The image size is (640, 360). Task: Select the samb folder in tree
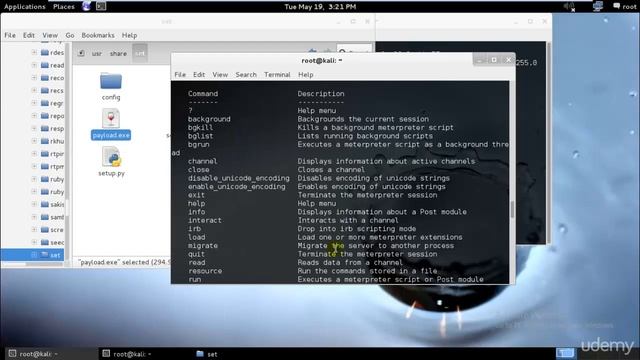tap(53, 217)
